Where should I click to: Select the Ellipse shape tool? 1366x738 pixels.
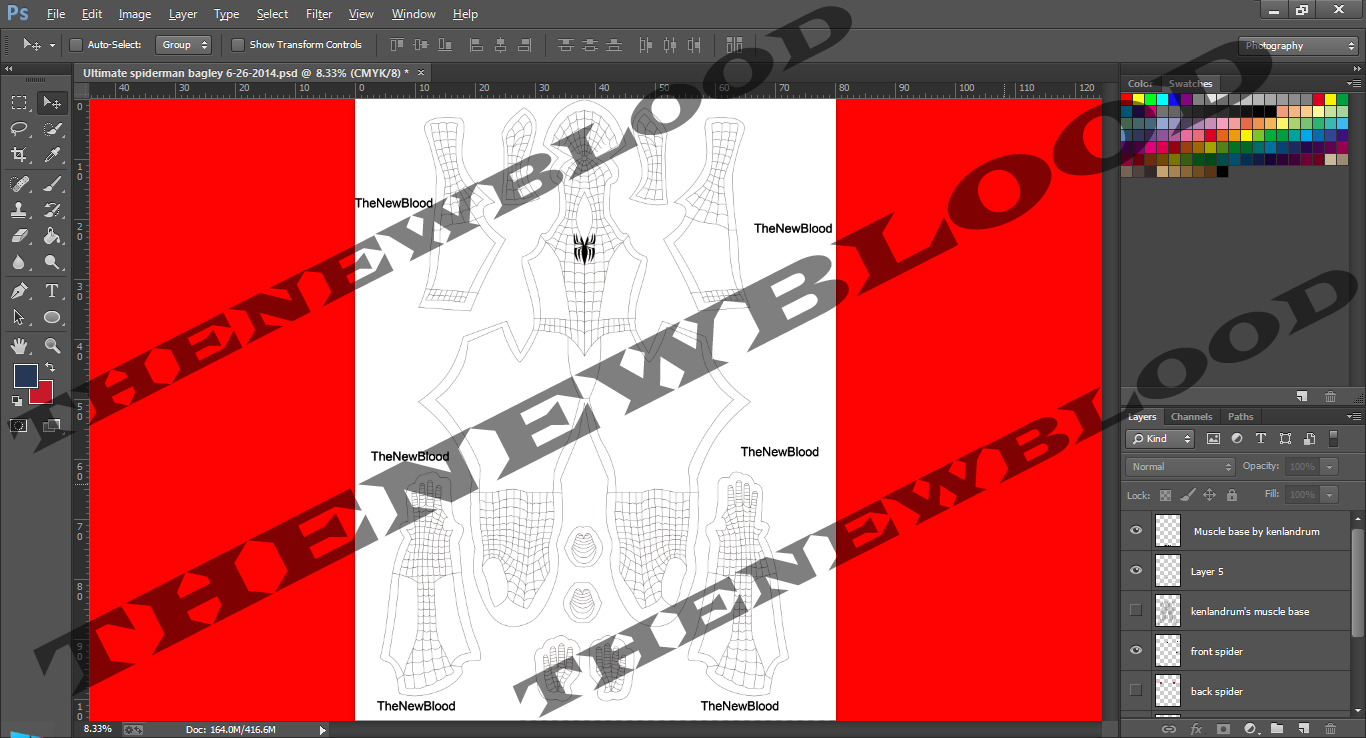[x=52, y=318]
